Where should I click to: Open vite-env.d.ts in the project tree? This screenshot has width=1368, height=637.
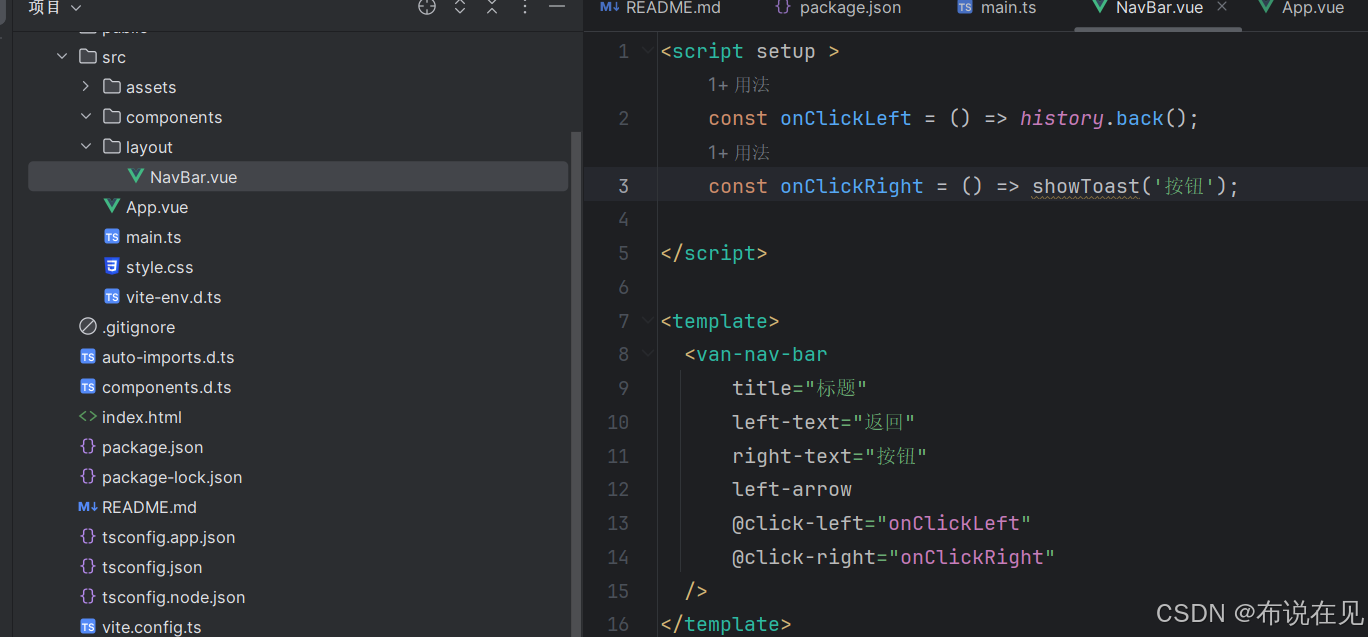pos(174,297)
